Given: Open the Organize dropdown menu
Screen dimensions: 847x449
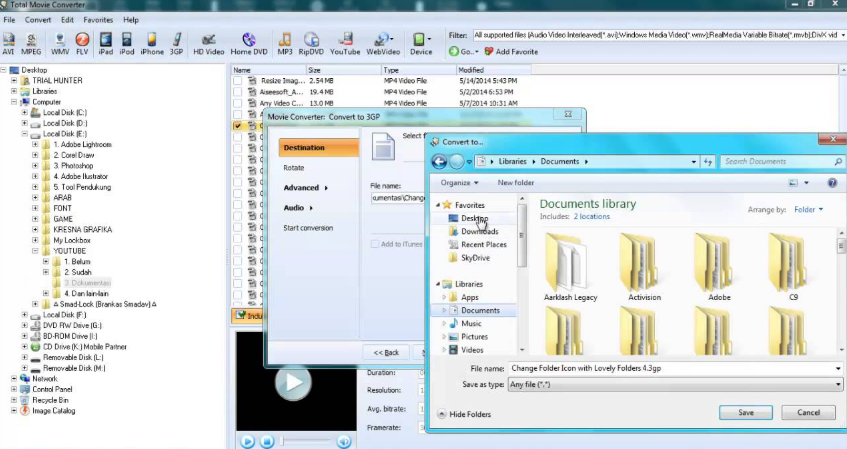Looking at the screenshot, I should (x=459, y=183).
